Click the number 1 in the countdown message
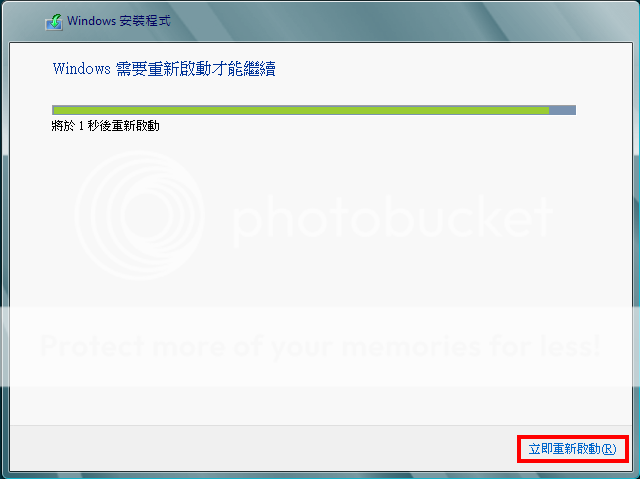The image size is (640, 479). click(x=81, y=126)
